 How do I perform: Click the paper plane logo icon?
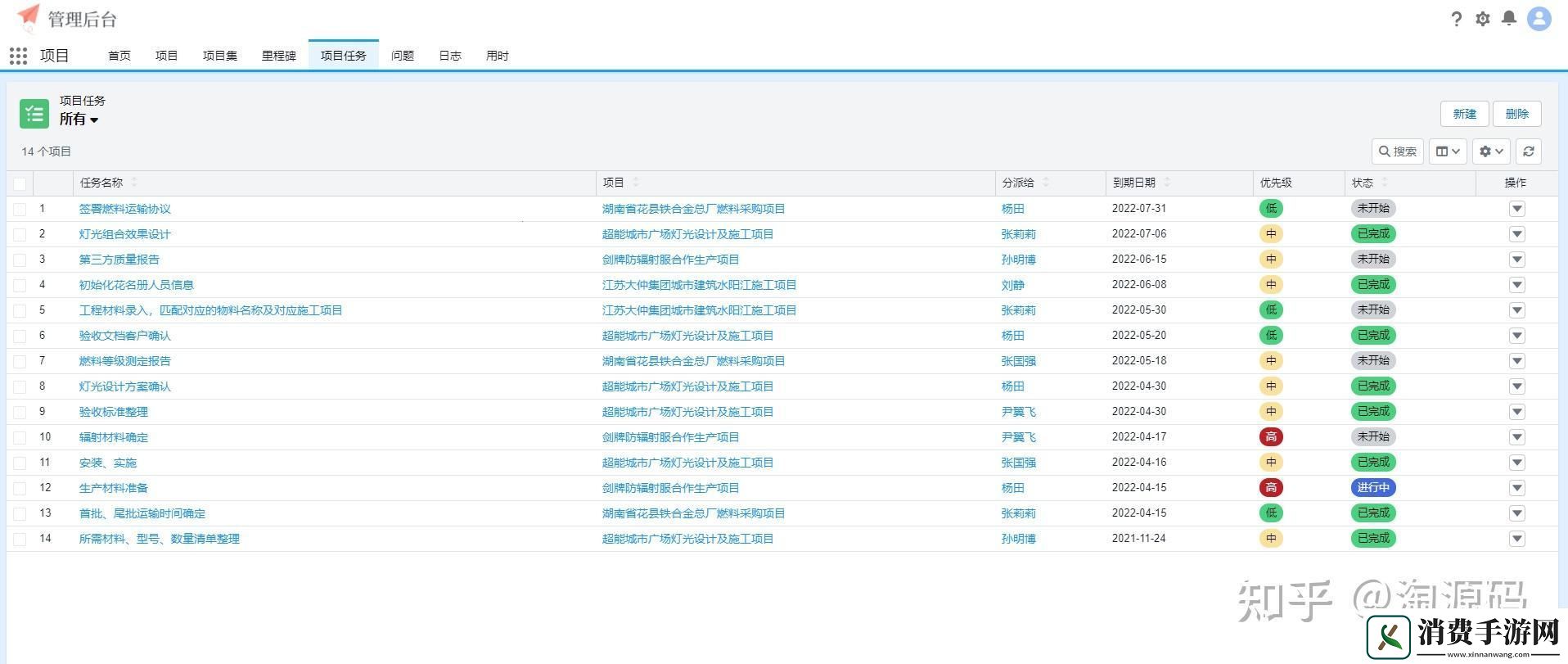[29, 16]
